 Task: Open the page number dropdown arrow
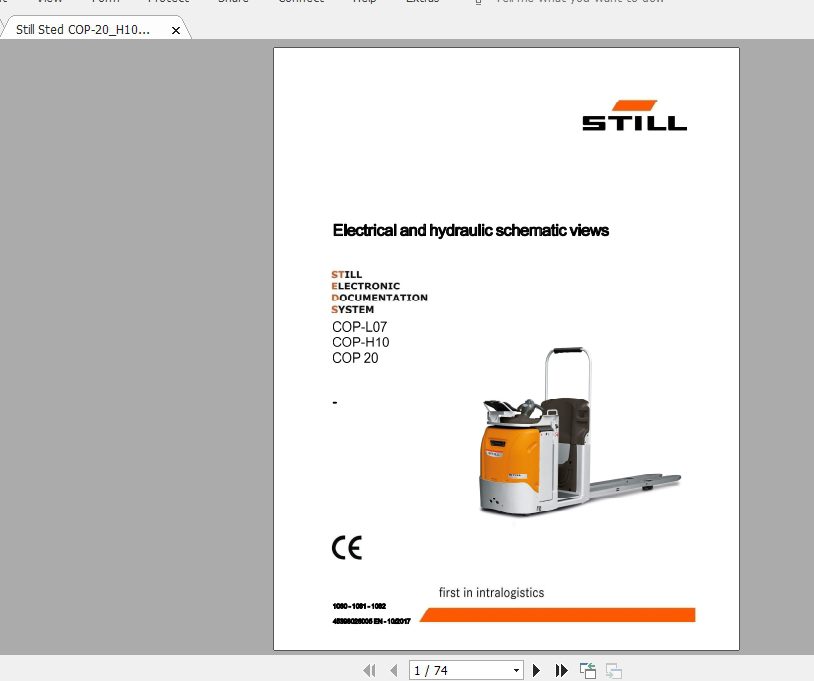516,671
